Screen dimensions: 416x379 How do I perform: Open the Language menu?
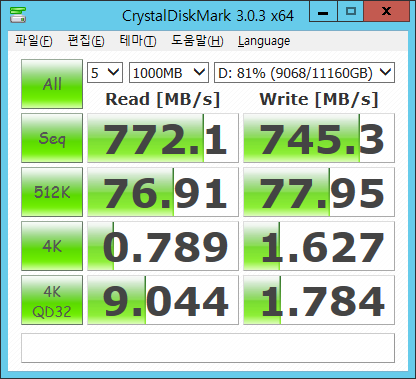264,41
